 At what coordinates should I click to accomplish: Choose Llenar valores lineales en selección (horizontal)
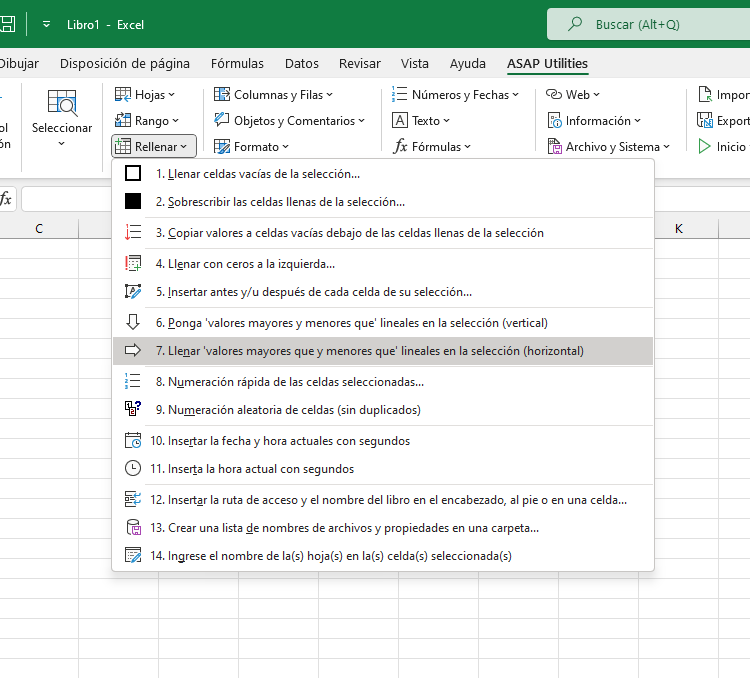click(x=383, y=350)
